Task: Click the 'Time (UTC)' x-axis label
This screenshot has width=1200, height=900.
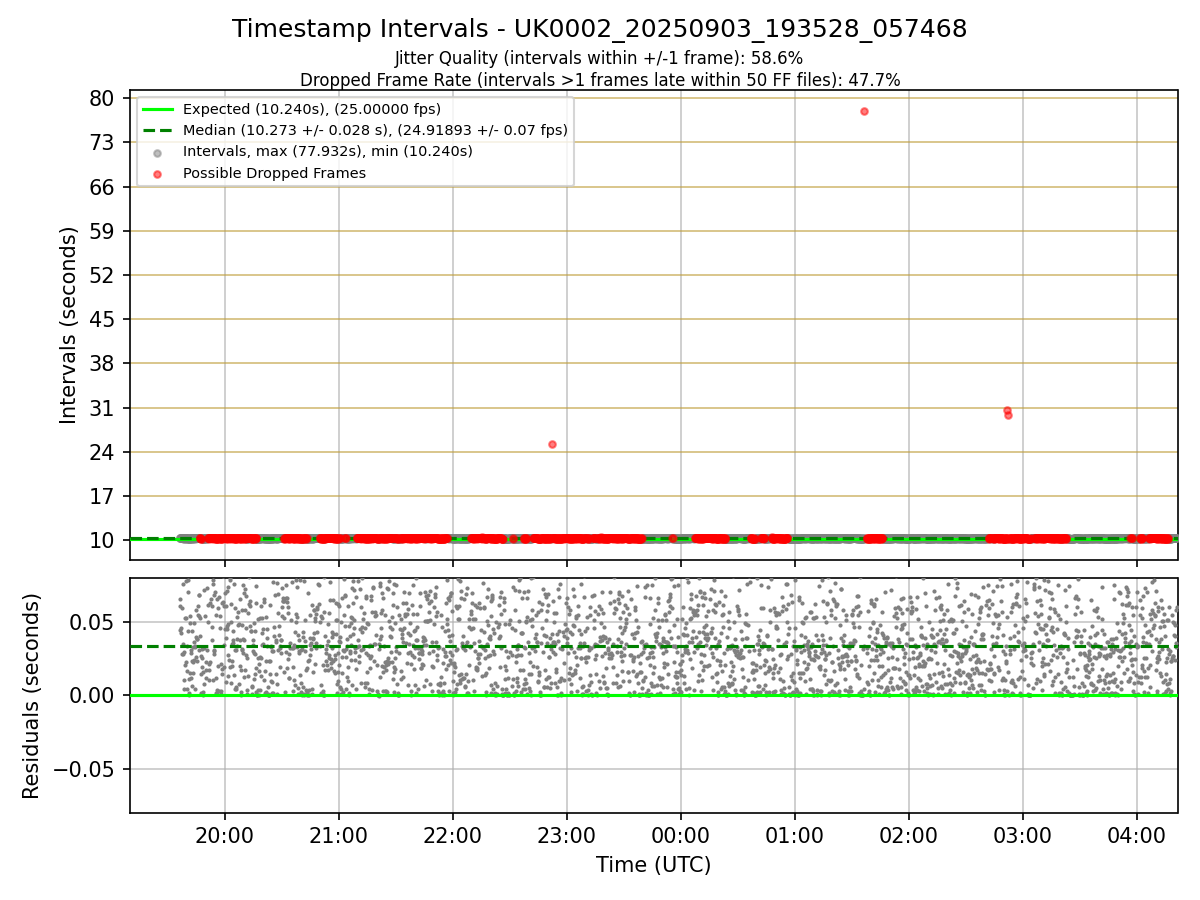Action: (653, 865)
